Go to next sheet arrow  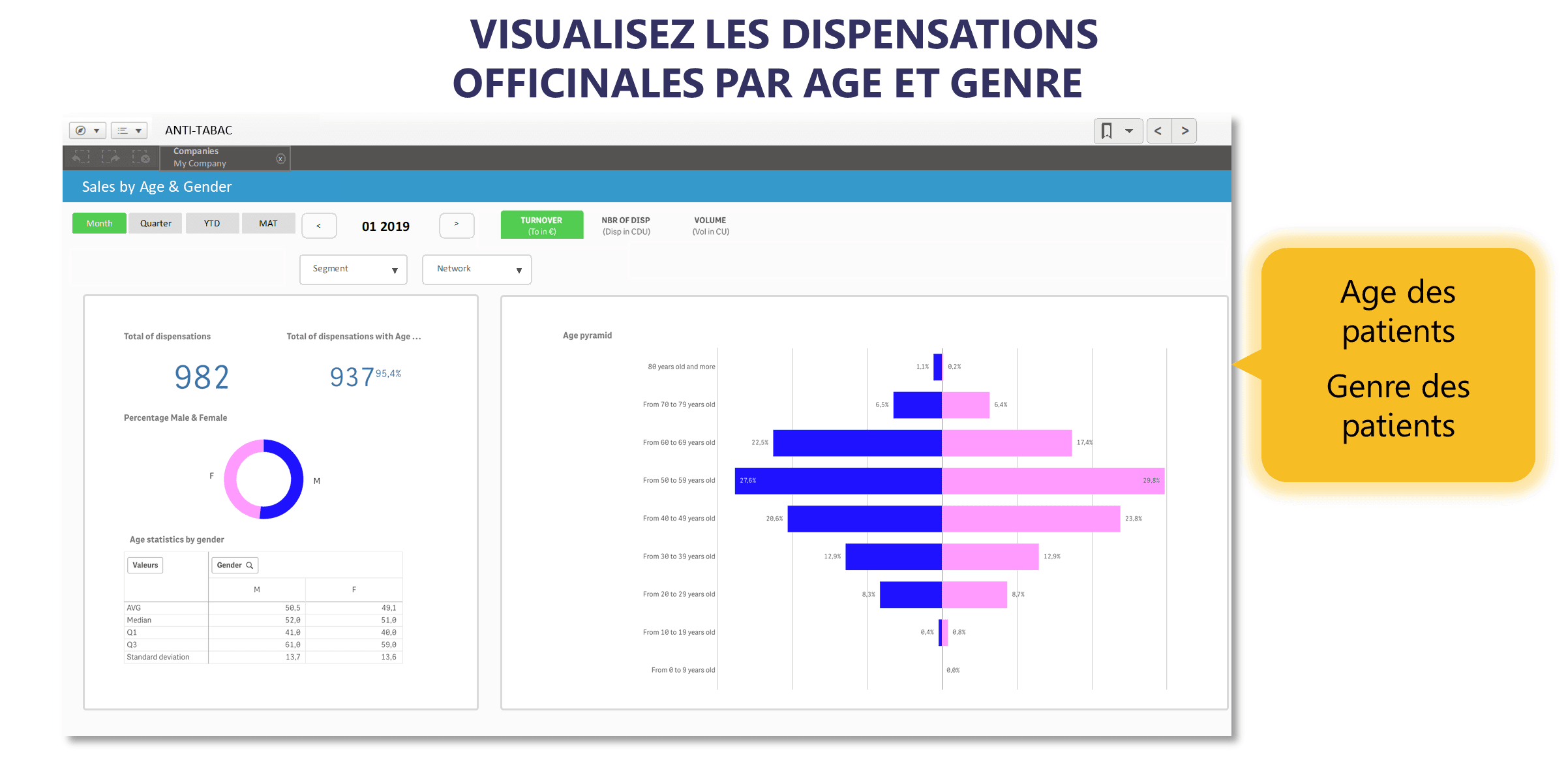(x=1184, y=131)
